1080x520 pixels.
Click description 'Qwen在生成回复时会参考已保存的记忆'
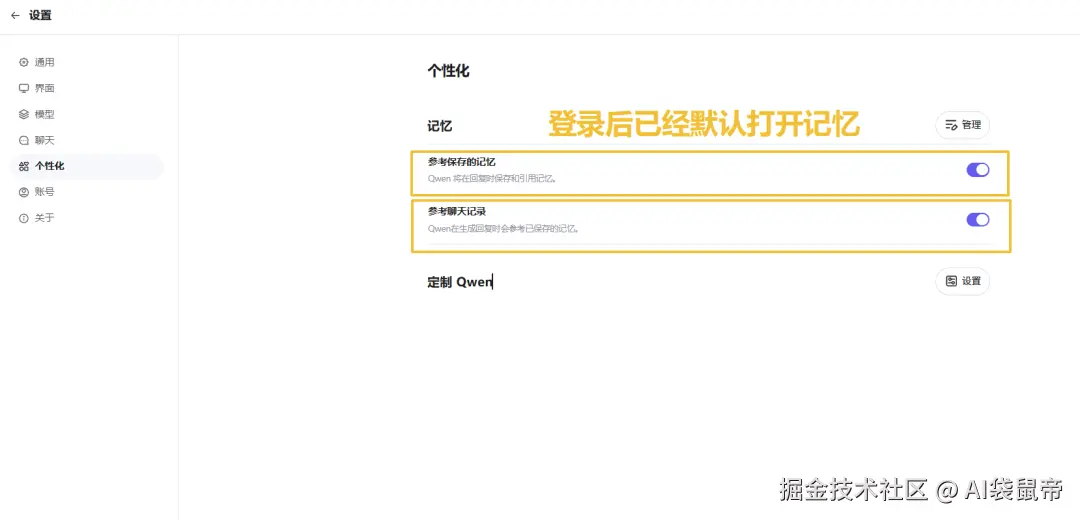coord(502,229)
